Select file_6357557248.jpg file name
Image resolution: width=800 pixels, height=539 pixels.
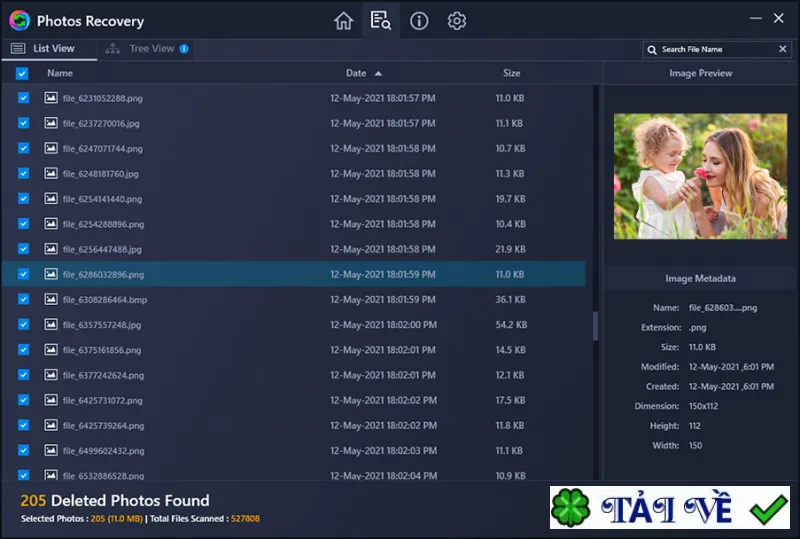tap(102, 325)
